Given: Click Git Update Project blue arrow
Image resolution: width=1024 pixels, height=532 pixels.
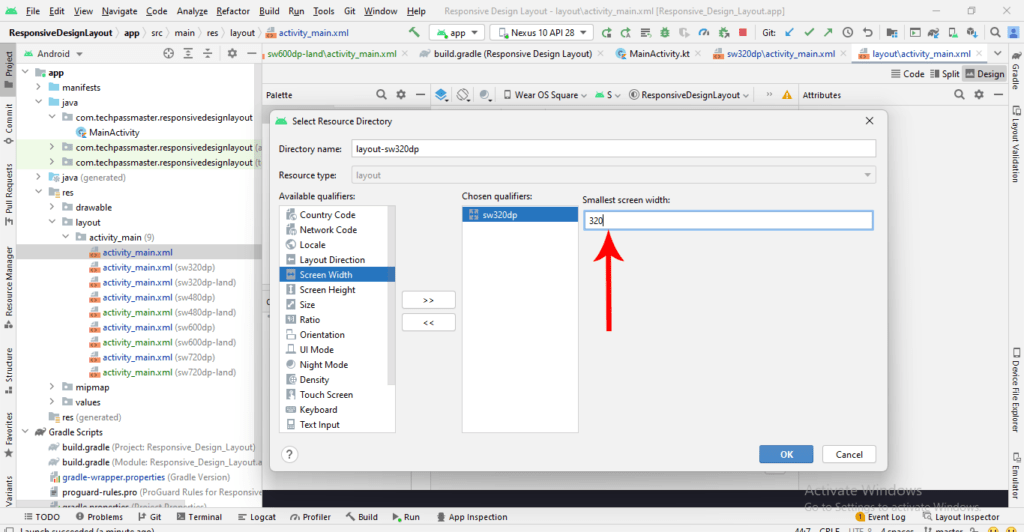Looking at the screenshot, I should [x=790, y=32].
